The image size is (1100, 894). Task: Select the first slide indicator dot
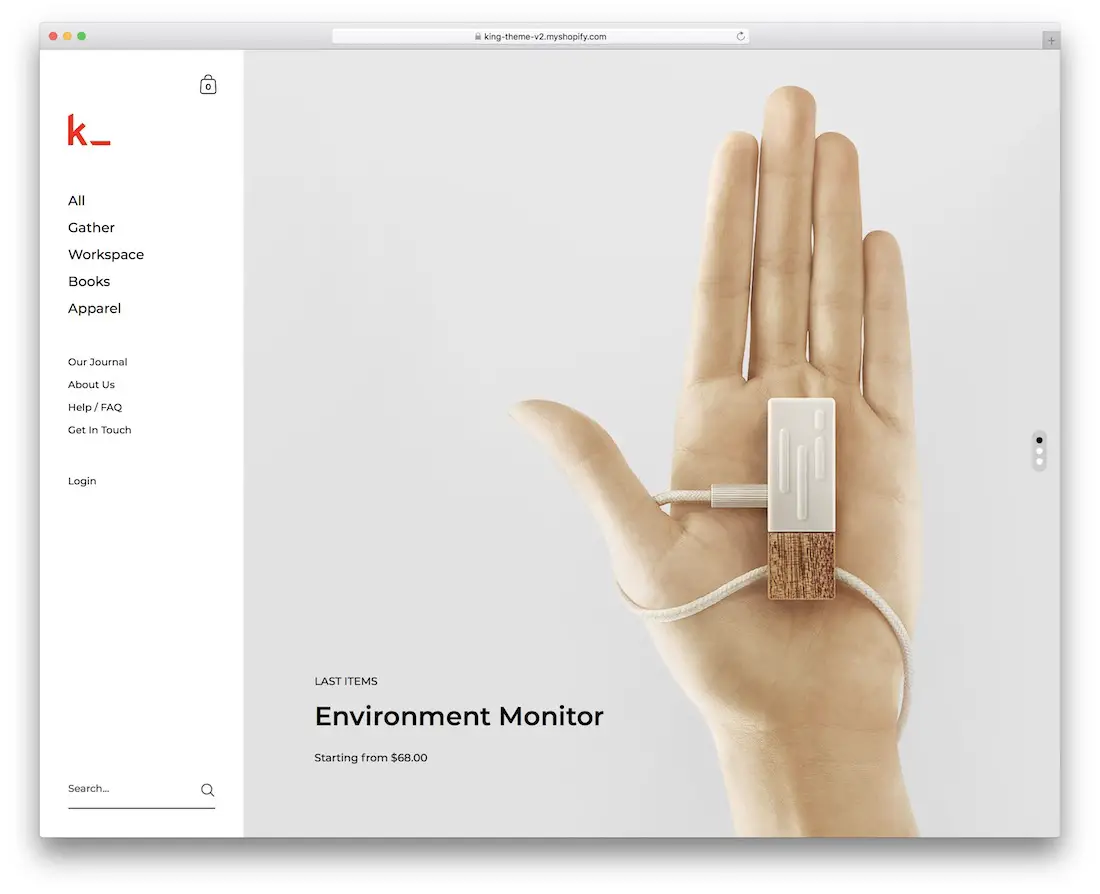(1039, 440)
